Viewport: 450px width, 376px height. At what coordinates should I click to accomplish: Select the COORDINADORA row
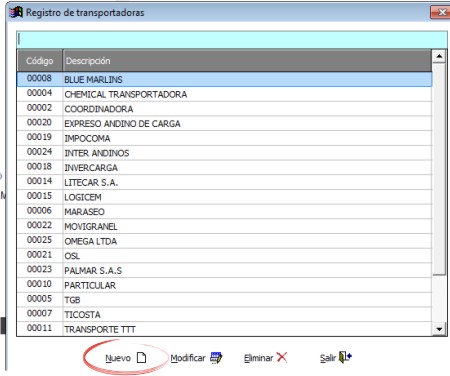point(224,109)
